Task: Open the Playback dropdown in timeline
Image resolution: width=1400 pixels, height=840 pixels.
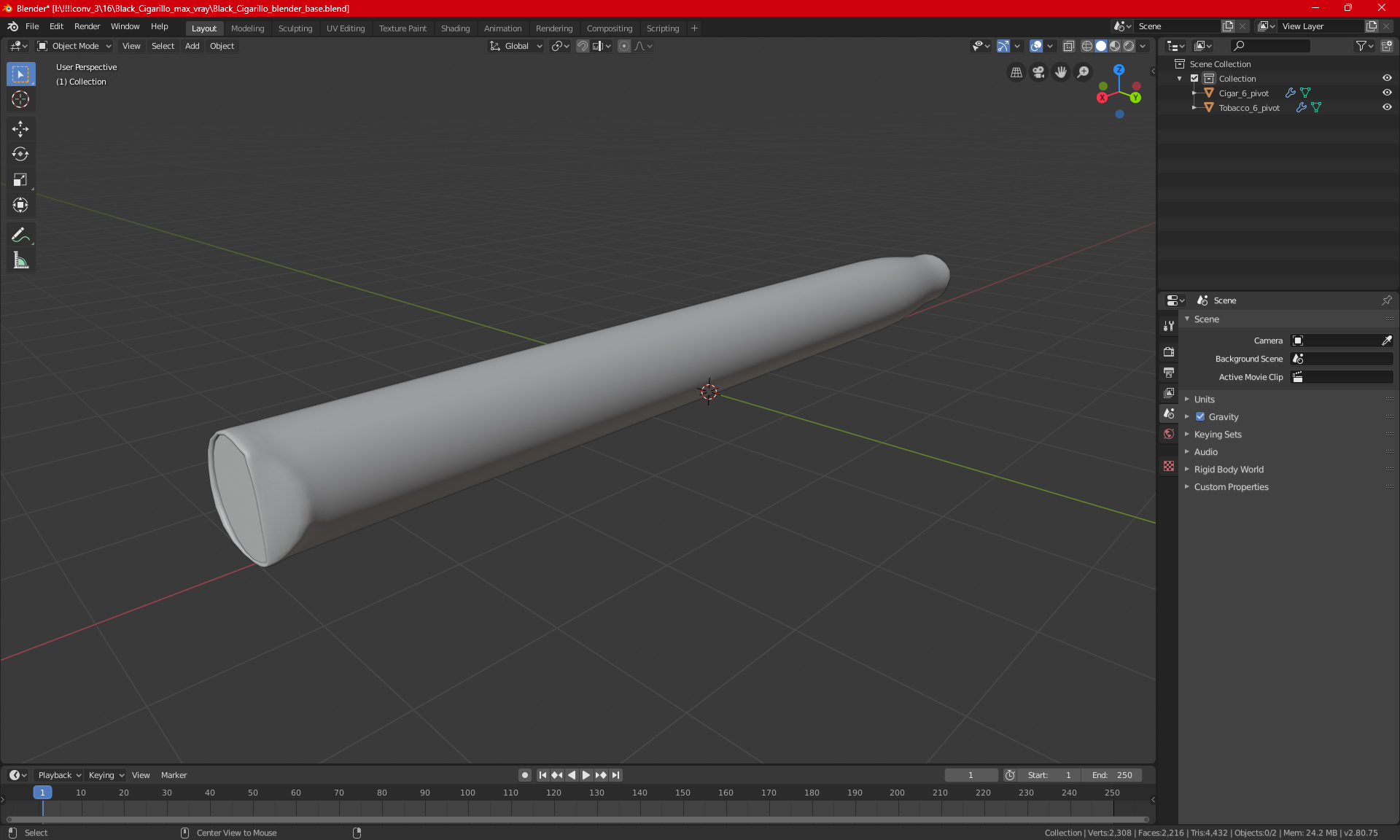Action: coord(59,775)
